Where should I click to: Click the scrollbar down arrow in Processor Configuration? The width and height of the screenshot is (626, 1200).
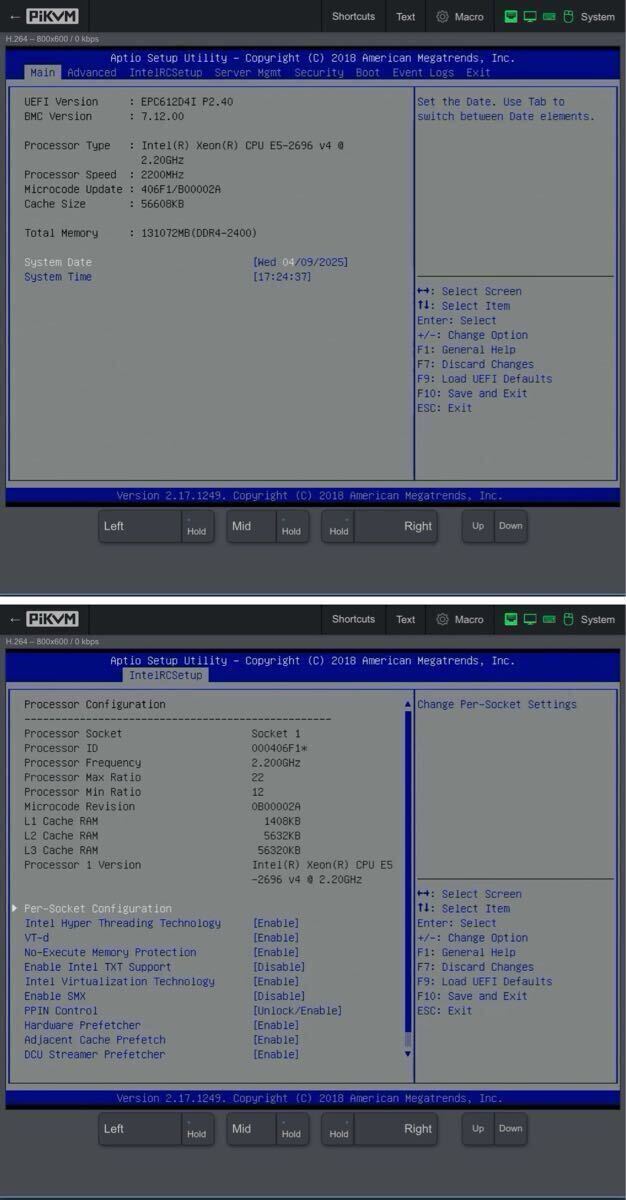coord(407,1053)
